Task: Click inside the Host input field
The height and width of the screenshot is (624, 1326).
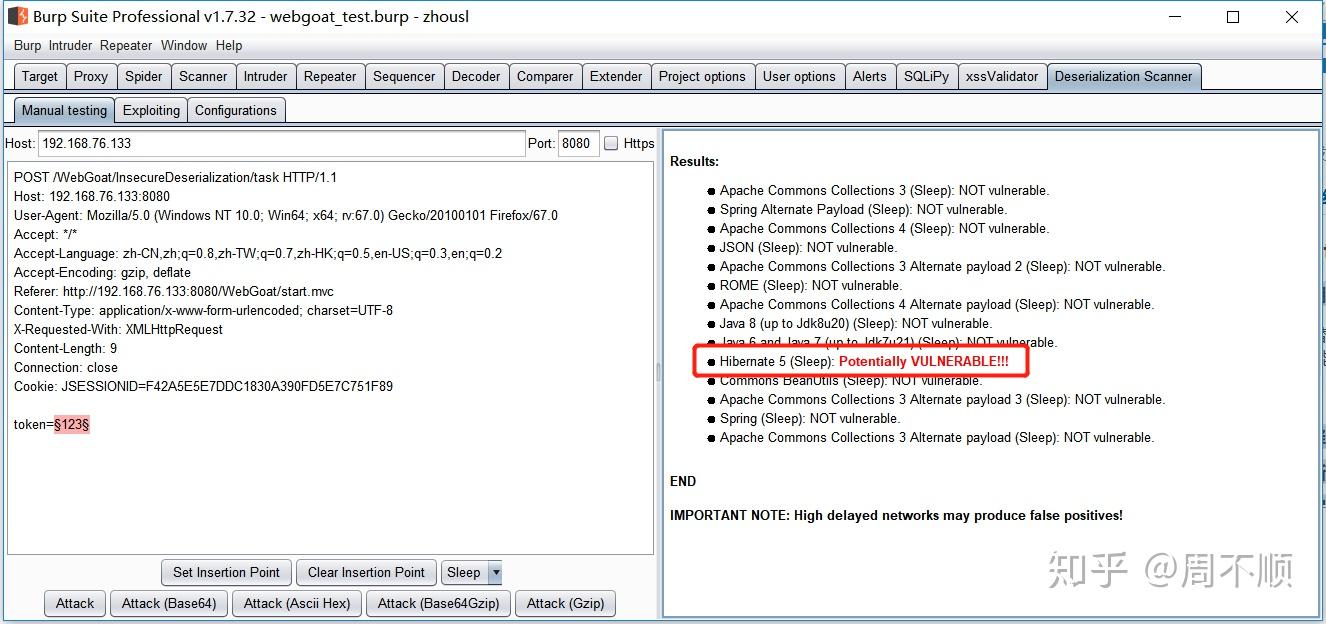Action: pos(280,143)
